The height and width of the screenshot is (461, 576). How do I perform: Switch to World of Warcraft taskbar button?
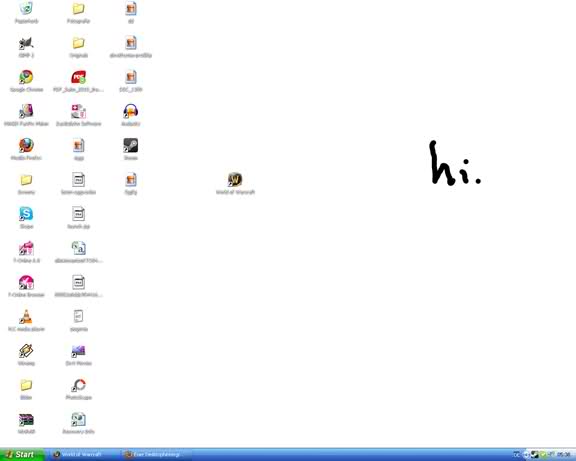pos(82,455)
